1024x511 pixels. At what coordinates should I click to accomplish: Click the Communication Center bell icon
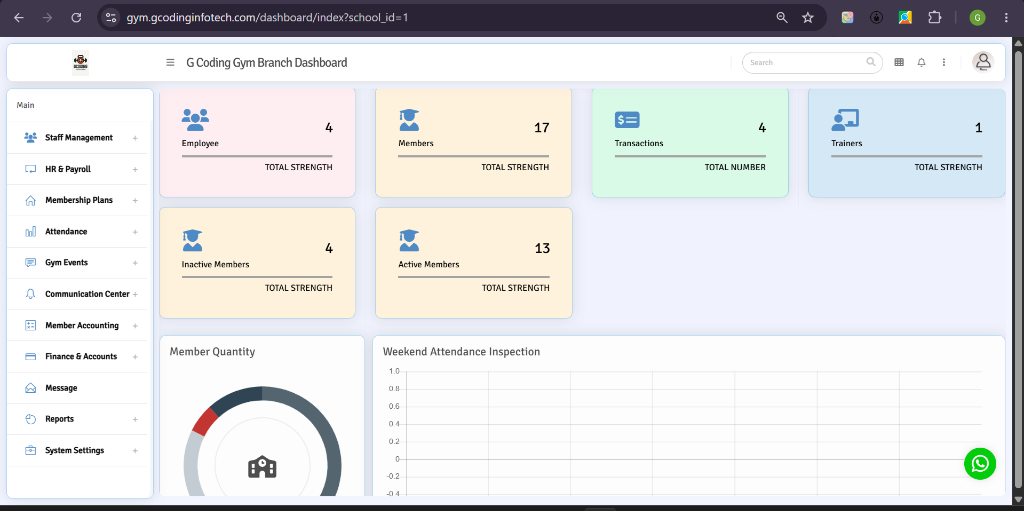tap(31, 294)
